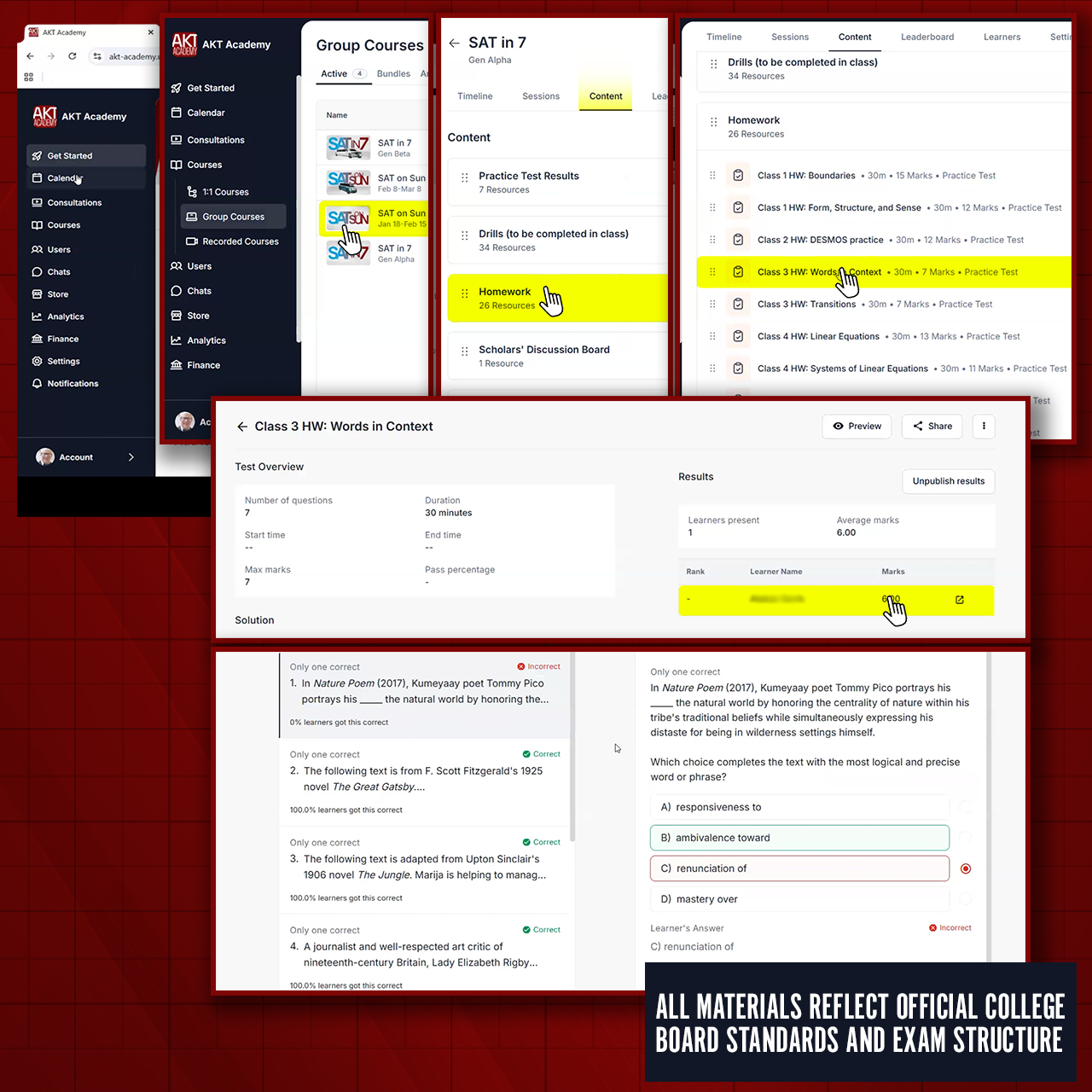Click the Name column header in Group Courses
The height and width of the screenshot is (1092, 1092).
(337, 115)
